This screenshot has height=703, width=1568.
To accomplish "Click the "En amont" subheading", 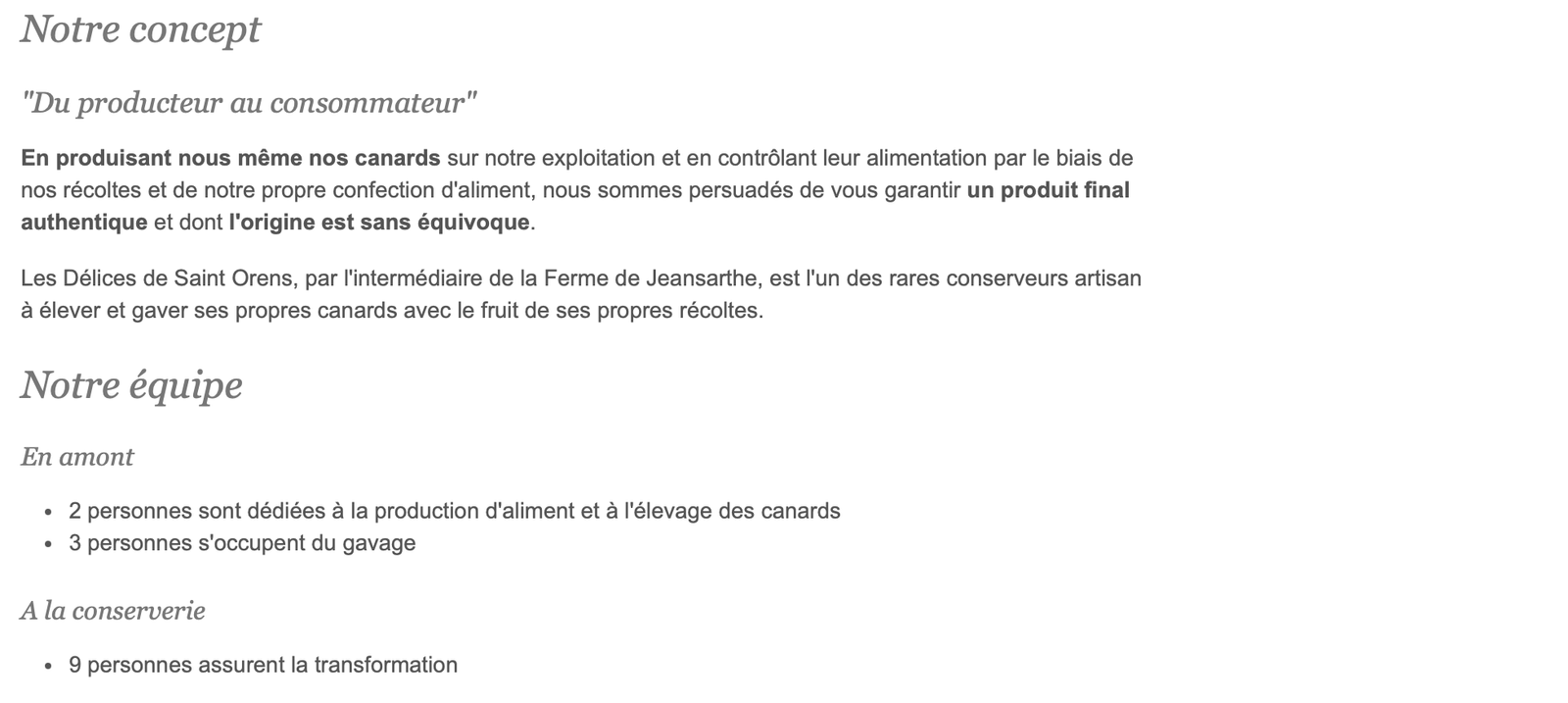I will [x=77, y=457].
